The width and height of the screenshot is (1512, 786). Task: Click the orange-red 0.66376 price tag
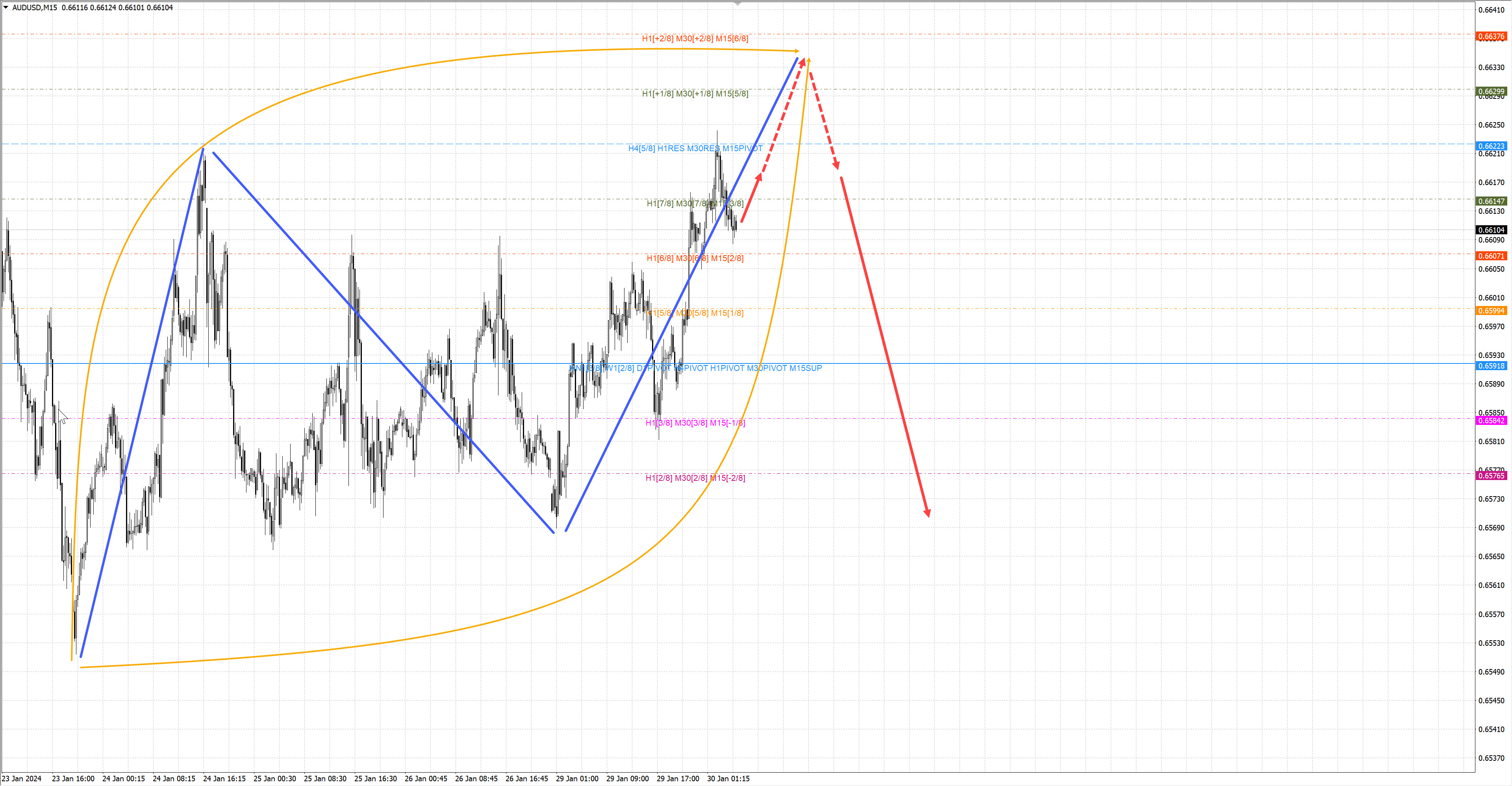point(1491,36)
